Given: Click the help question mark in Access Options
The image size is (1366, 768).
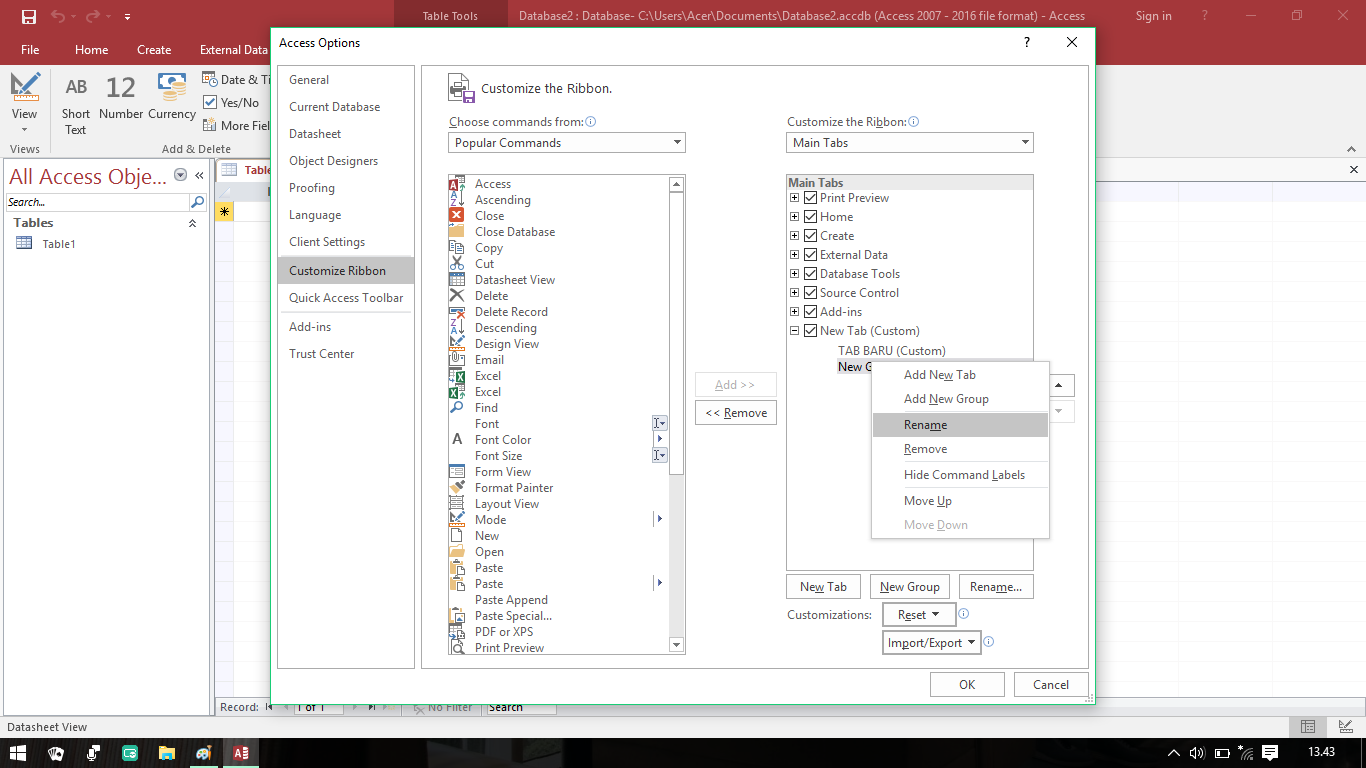Looking at the screenshot, I should 1026,42.
